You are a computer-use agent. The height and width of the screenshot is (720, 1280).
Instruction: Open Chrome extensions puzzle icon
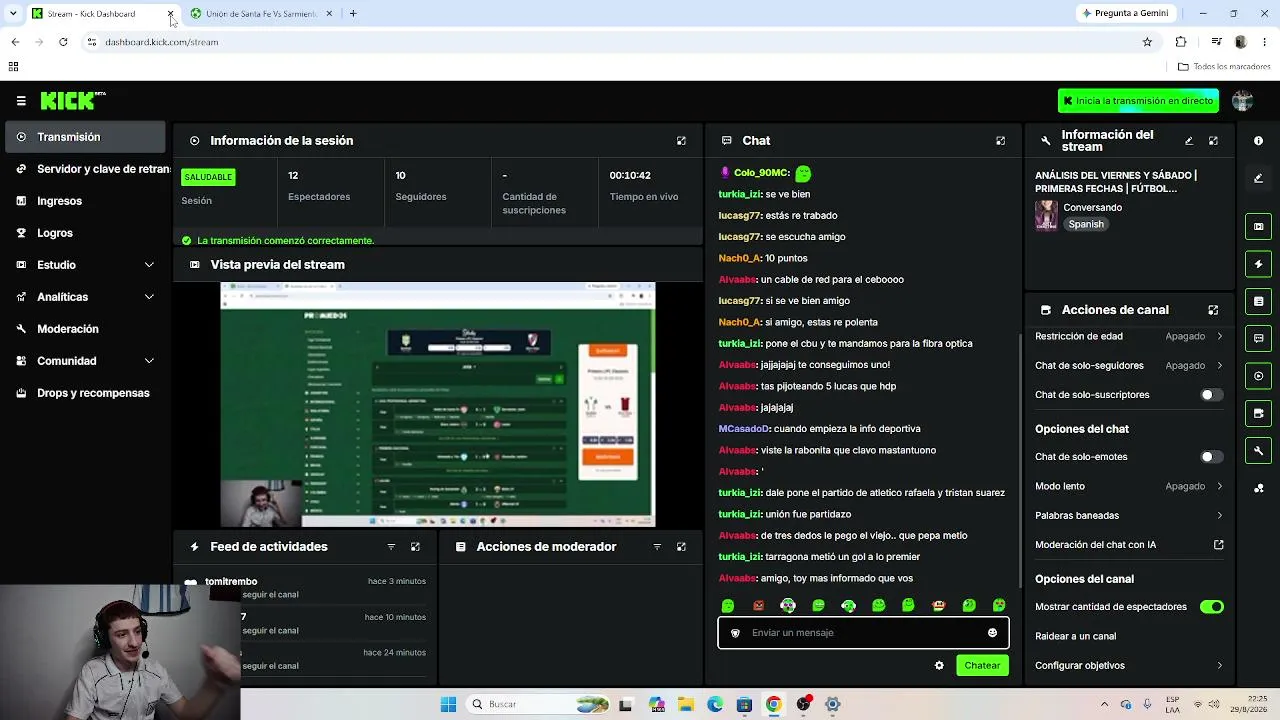[x=1181, y=42]
